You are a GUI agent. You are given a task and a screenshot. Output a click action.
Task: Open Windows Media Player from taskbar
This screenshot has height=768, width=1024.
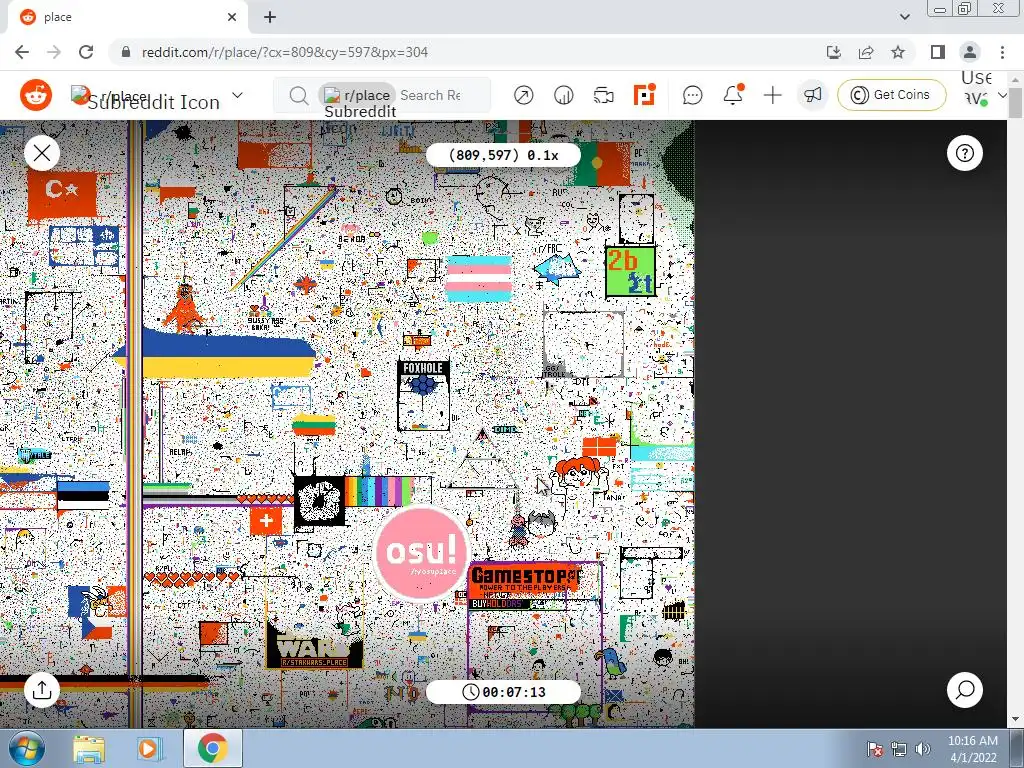pos(149,749)
